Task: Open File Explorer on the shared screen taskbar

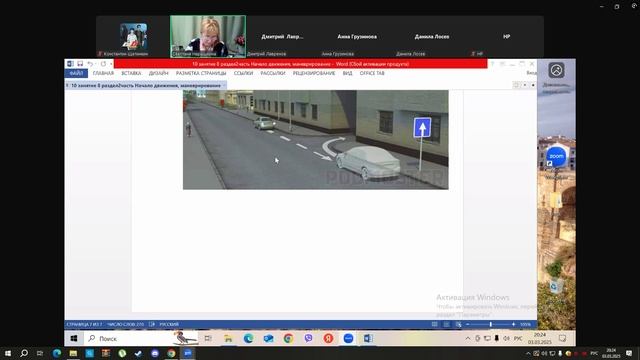Action: click(x=228, y=338)
